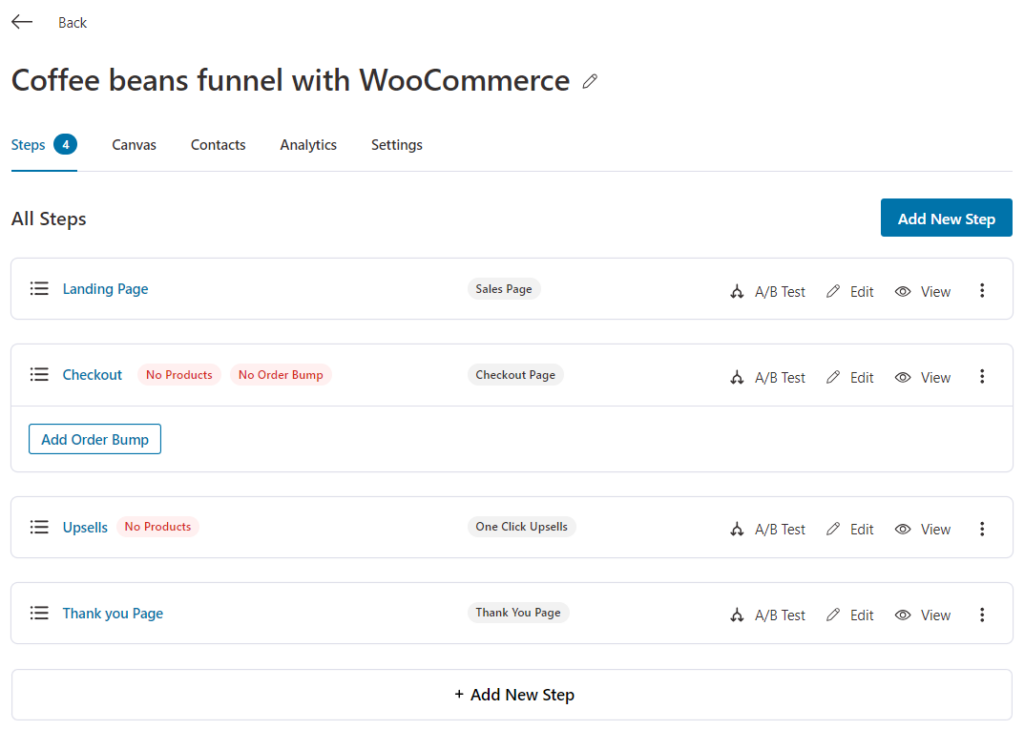The width and height of the screenshot is (1024, 730).
Task: Click the No Order Bump badge
Action: 281,375
